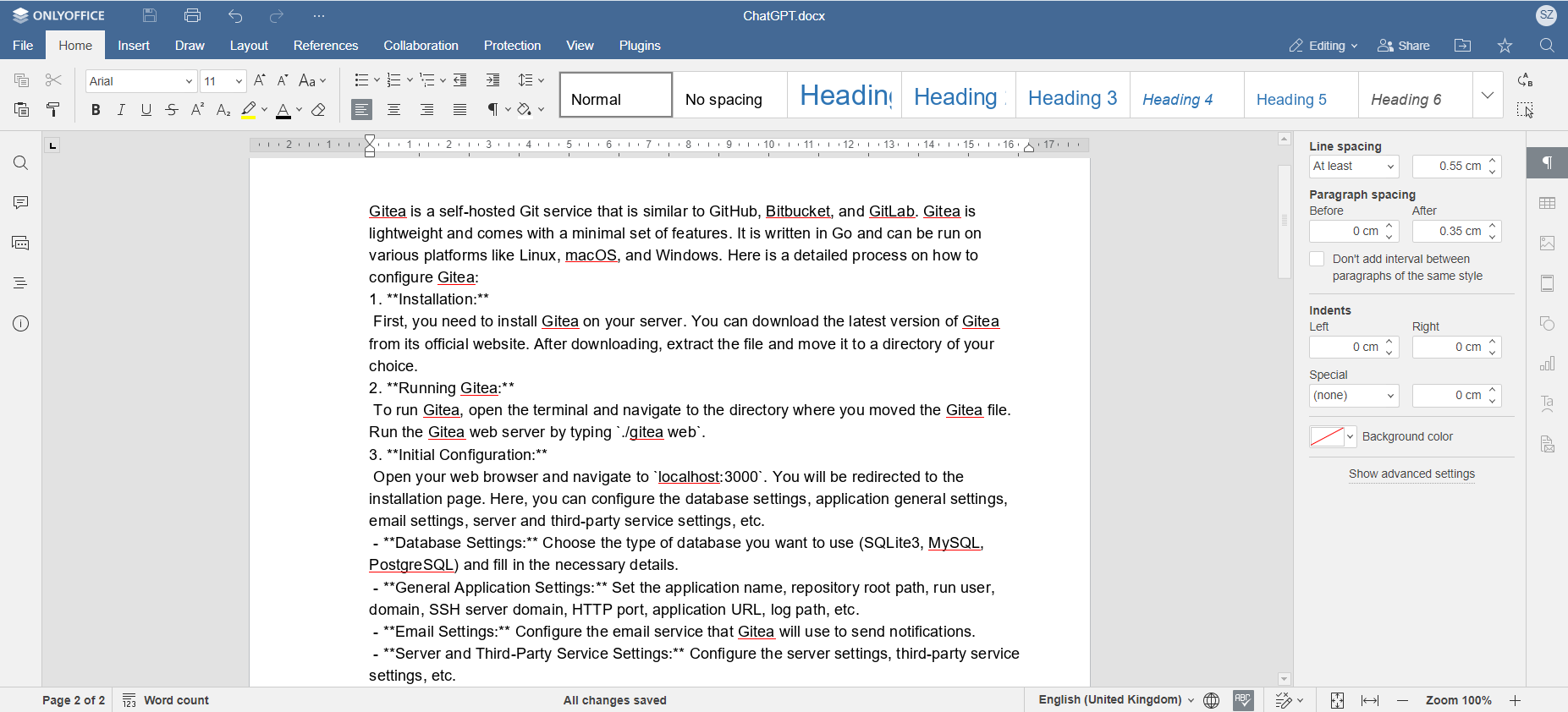Click Show advanced settings link
1568x712 pixels.
point(1411,474)
